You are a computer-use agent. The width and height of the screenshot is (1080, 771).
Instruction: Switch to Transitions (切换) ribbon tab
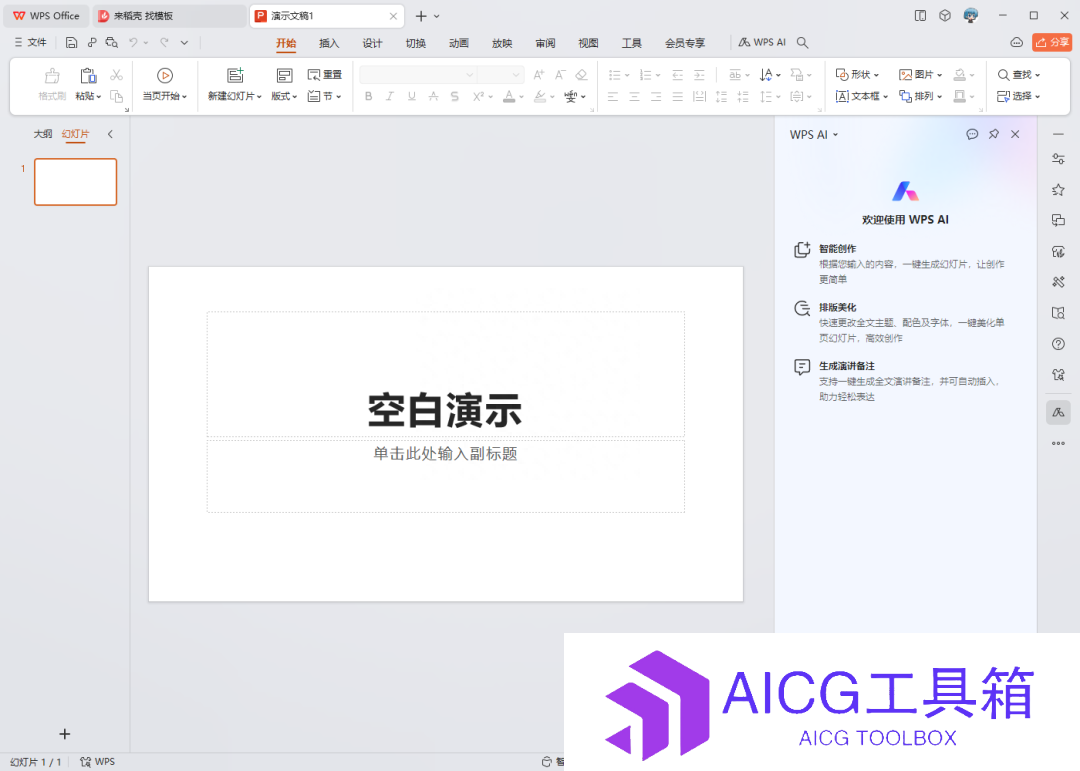(415, 43)
